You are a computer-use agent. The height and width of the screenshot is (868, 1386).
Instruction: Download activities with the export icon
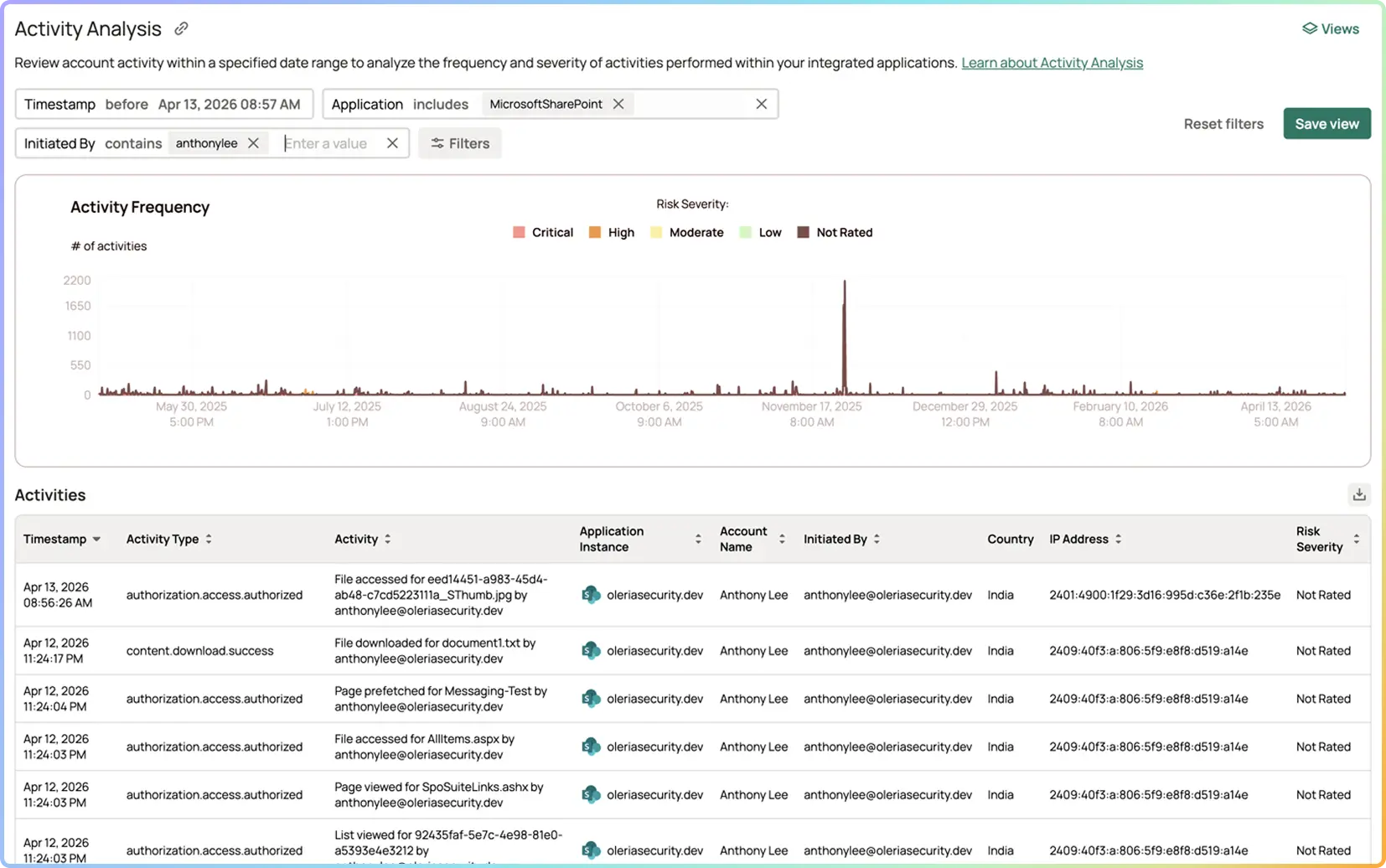[x=1359, y=494]
